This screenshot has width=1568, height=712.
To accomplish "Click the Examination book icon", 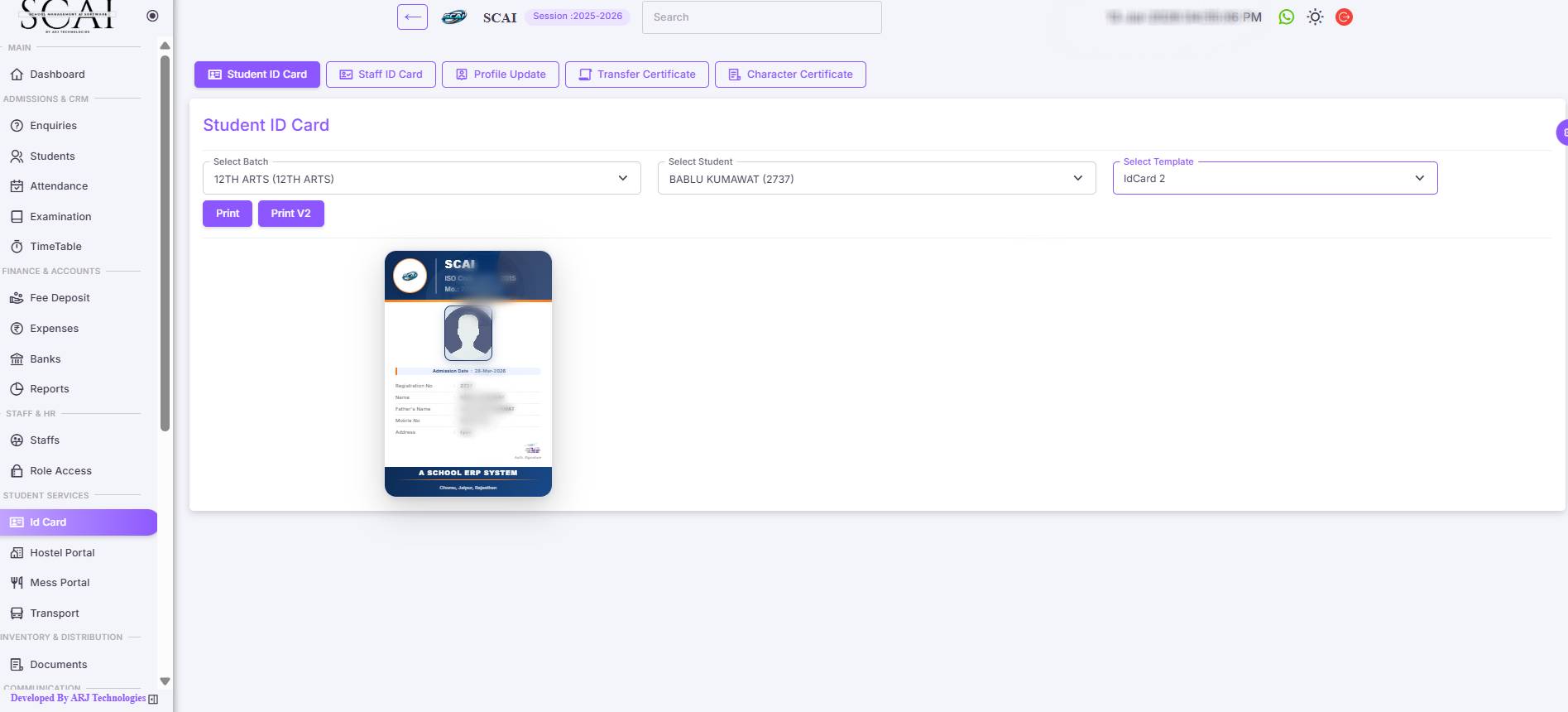I will (x=17, y=217).
